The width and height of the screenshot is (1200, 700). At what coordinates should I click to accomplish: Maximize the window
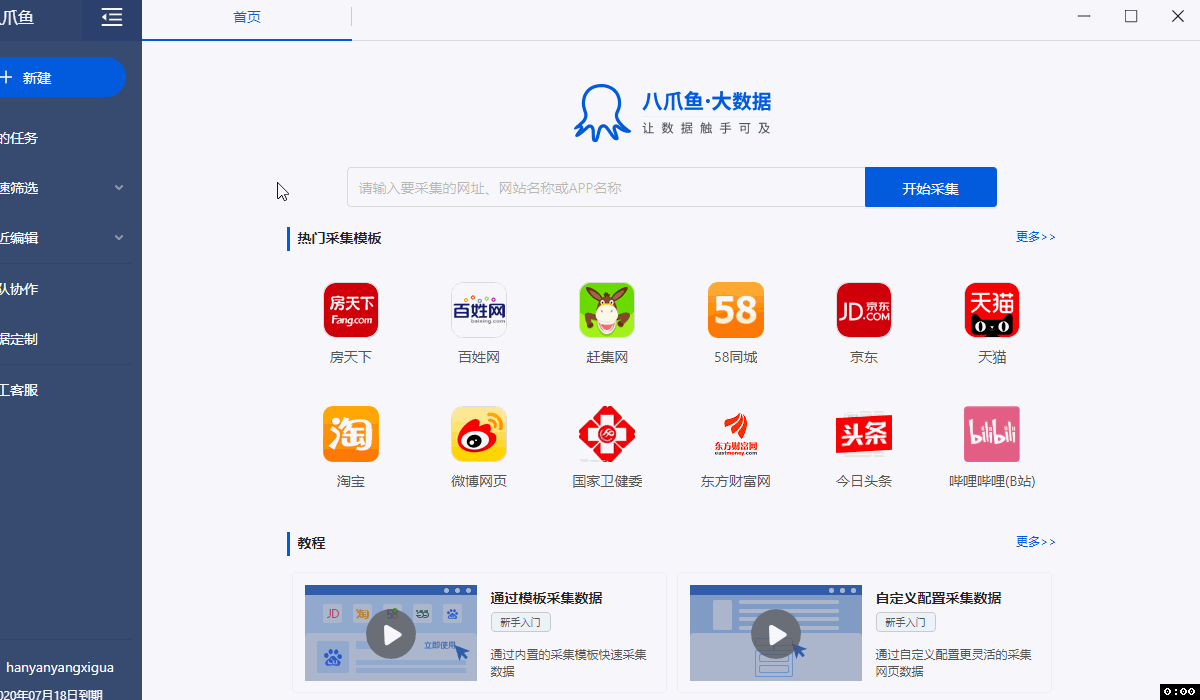[x=1131, y=16]
